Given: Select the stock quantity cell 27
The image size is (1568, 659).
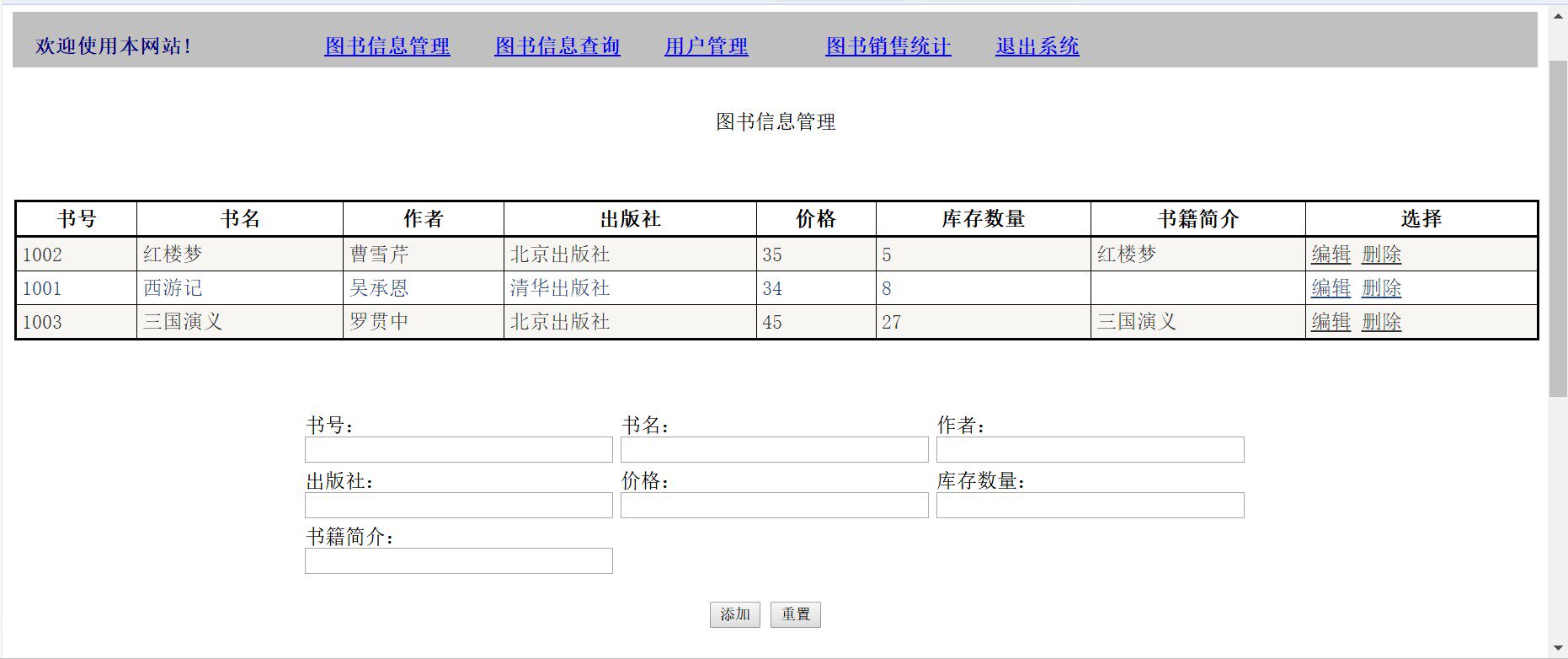Looking at the screenshot, I should [x=984, y=321].
